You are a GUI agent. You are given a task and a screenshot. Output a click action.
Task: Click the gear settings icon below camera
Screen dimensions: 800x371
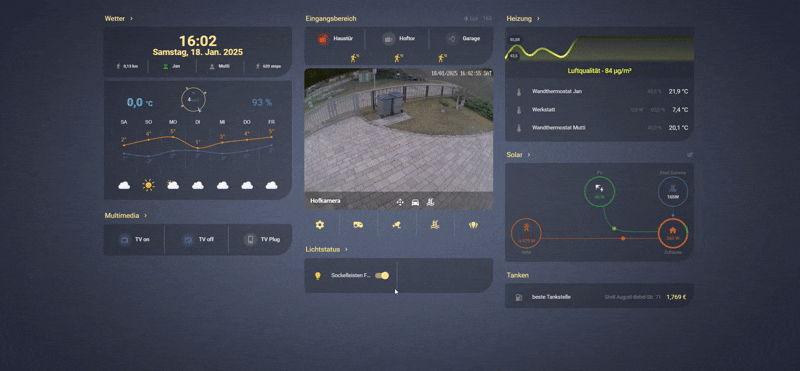(x=320, y=225)
